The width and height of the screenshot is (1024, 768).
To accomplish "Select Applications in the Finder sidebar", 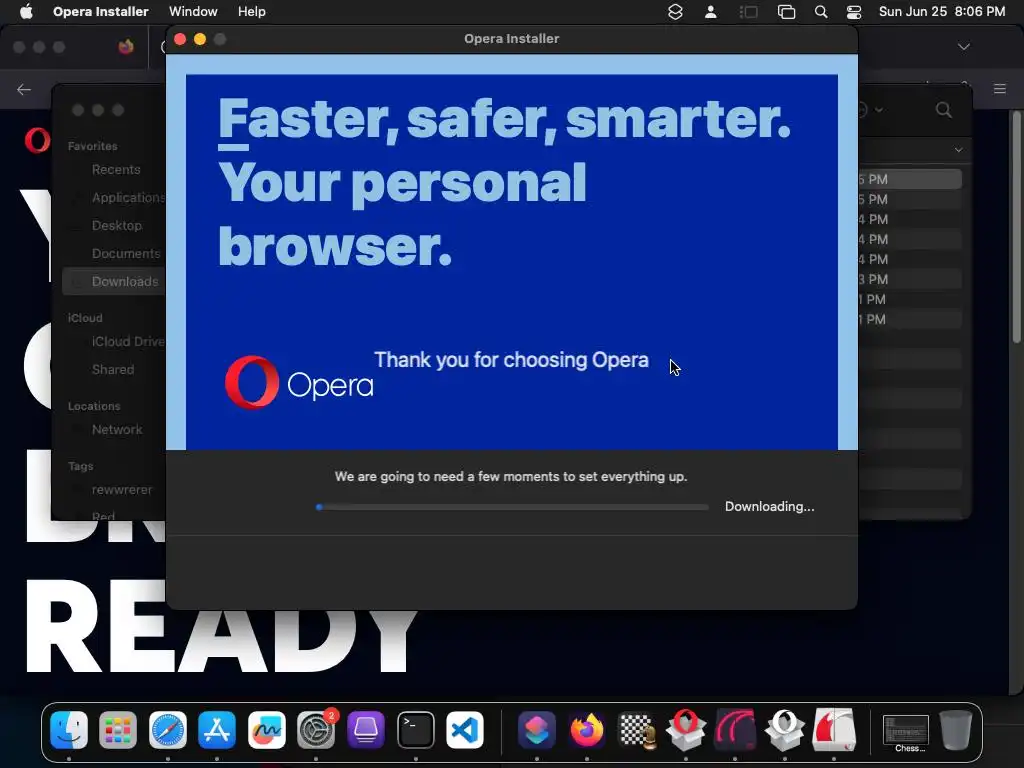I will click(x=129, y=197).
